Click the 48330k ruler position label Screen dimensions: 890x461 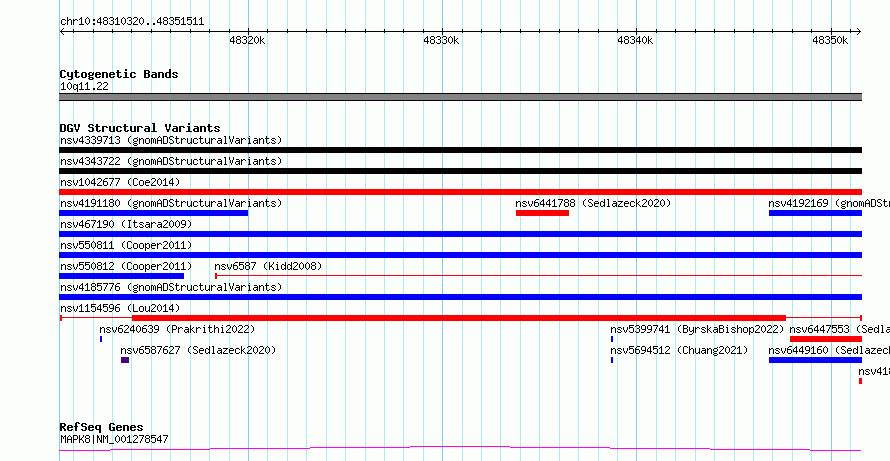tap(441, 41)
